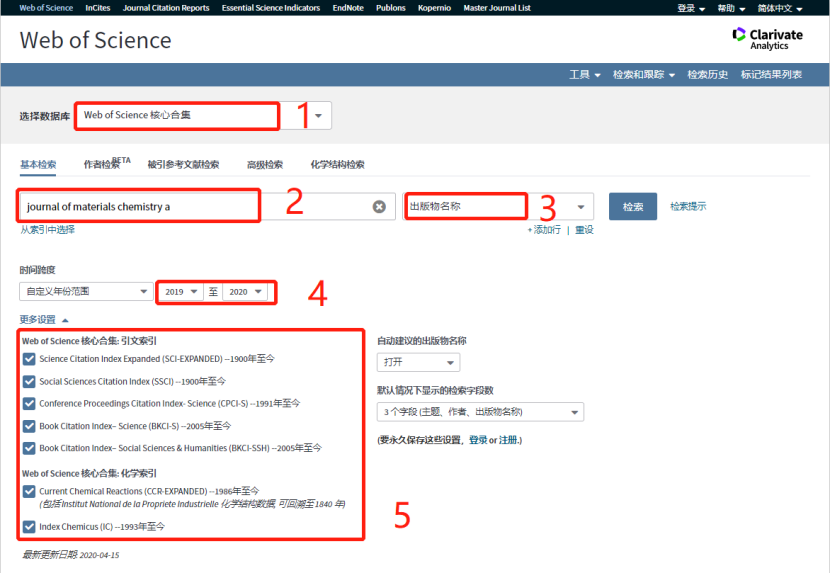Untick Social Sciences Citation Index (SSCI)

tap(29, 381)
